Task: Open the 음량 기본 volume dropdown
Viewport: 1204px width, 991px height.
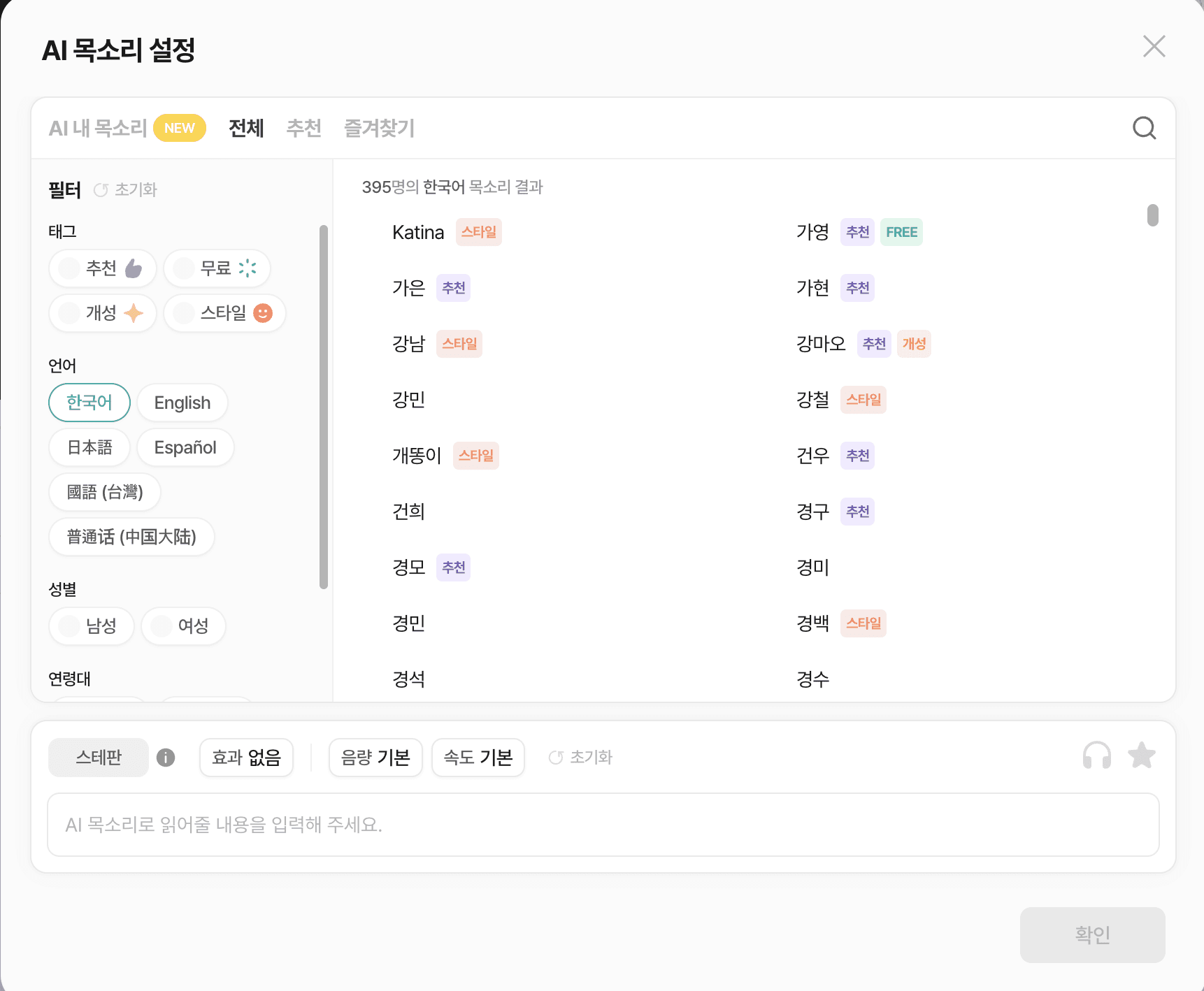Action: (x=375, y=758)
